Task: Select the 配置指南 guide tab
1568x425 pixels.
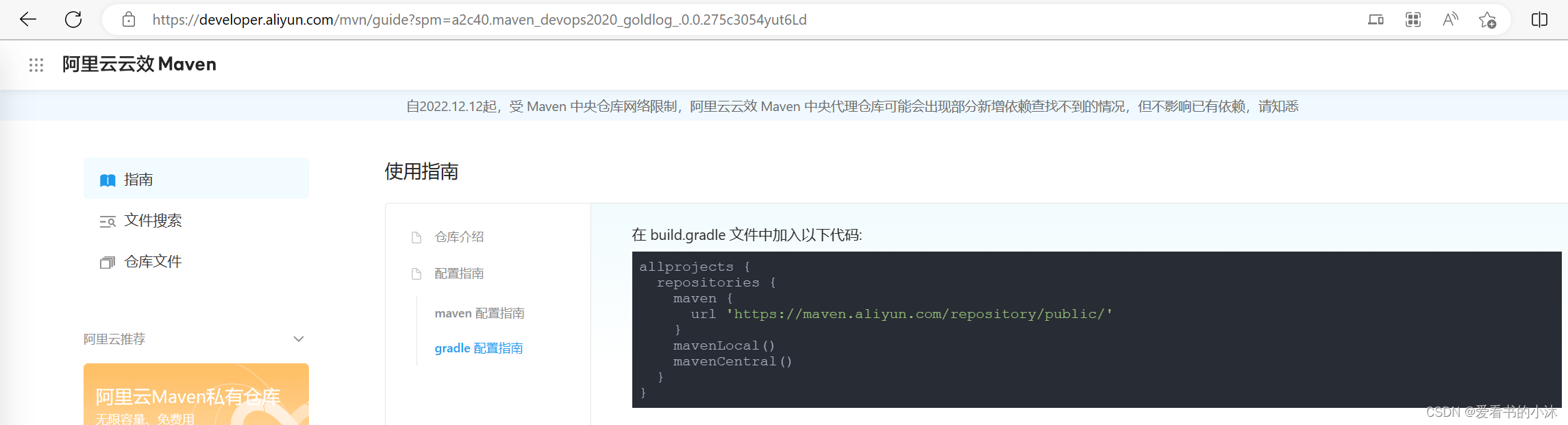Action: click(459, 274)
